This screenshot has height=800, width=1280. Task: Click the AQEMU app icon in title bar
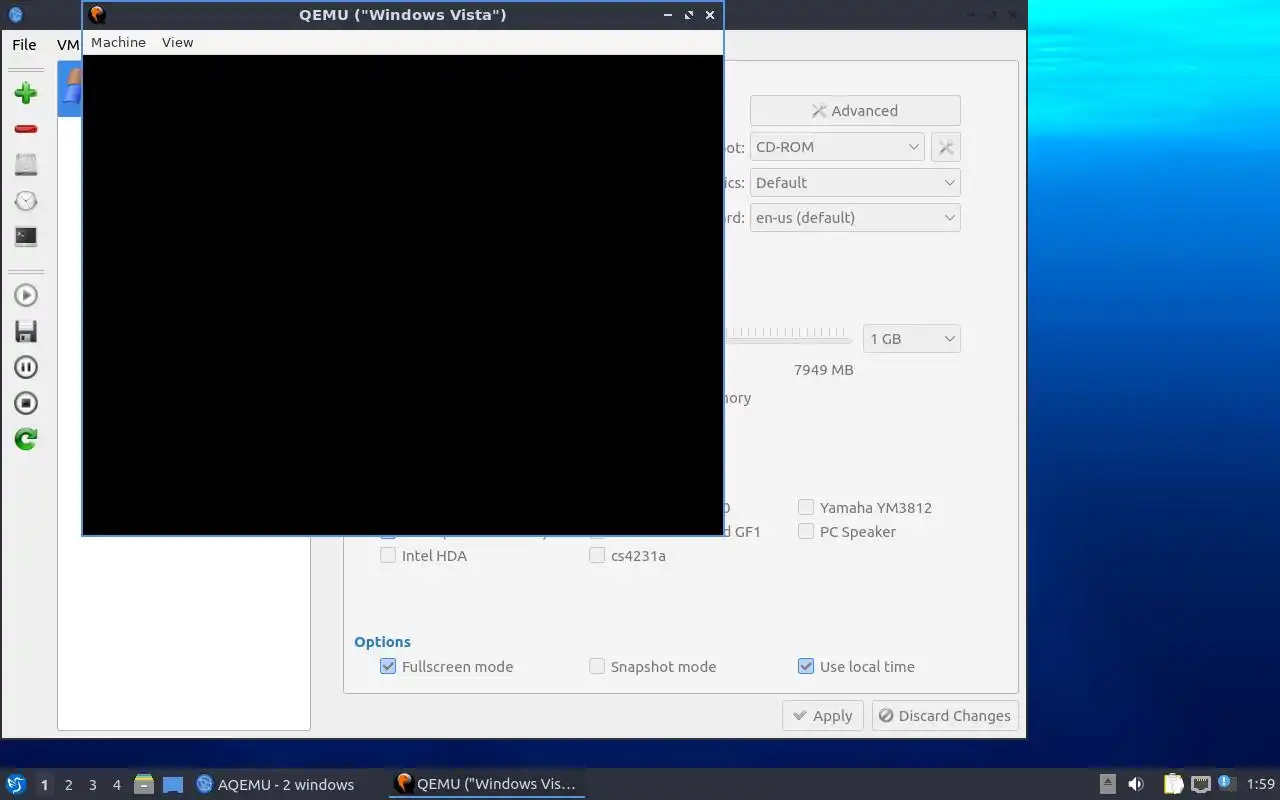pyautogui.click(x=14, y=14)
